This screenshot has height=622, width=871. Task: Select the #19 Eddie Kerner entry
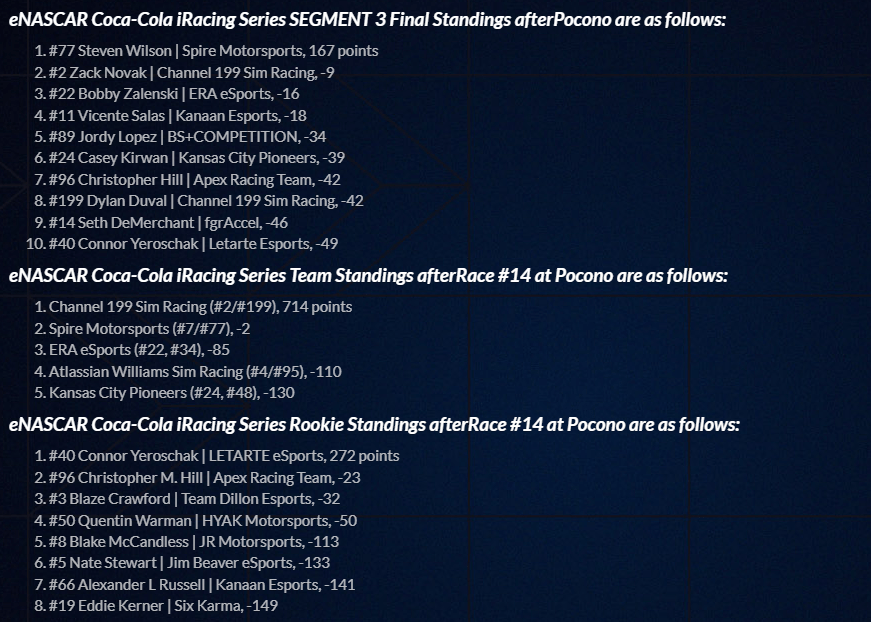pyautogui.click(x=163, y=605)
